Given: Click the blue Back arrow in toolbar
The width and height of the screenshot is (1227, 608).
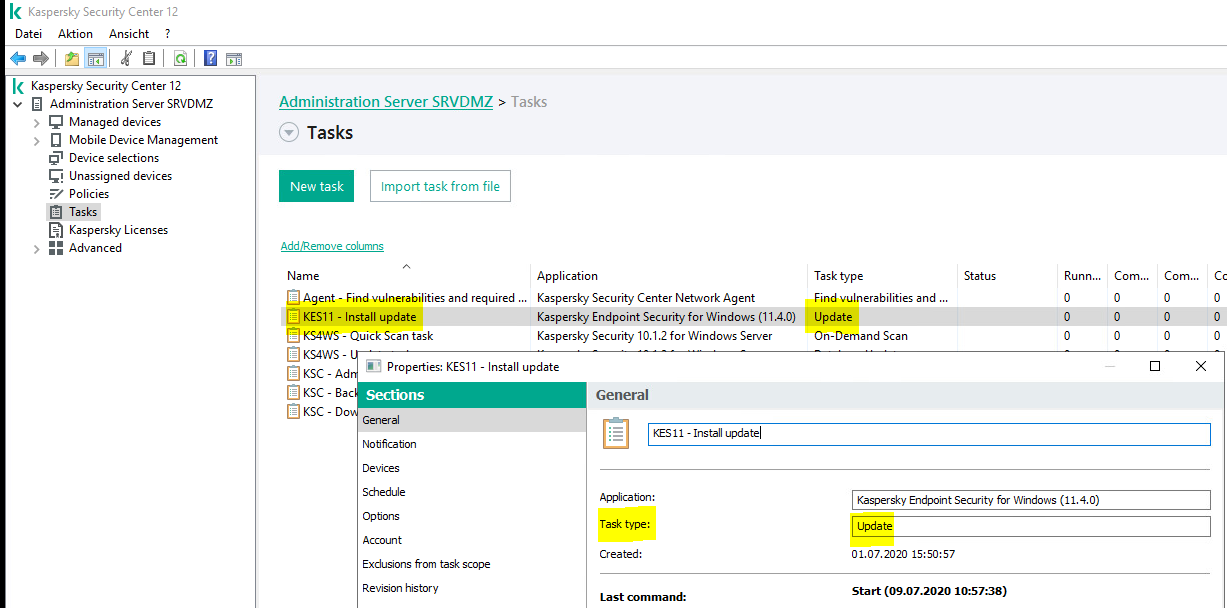Looking at the screenshot, I should [18, 58].
